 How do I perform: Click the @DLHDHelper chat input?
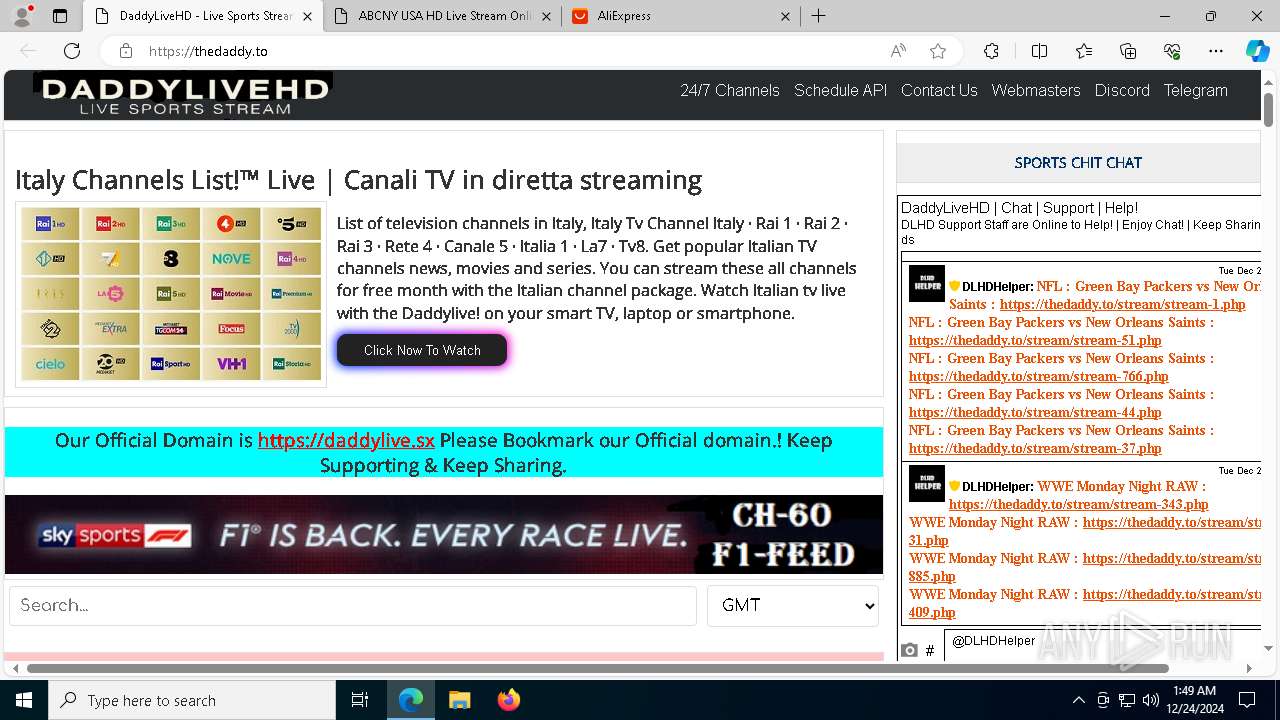(x=1102, y=644)
